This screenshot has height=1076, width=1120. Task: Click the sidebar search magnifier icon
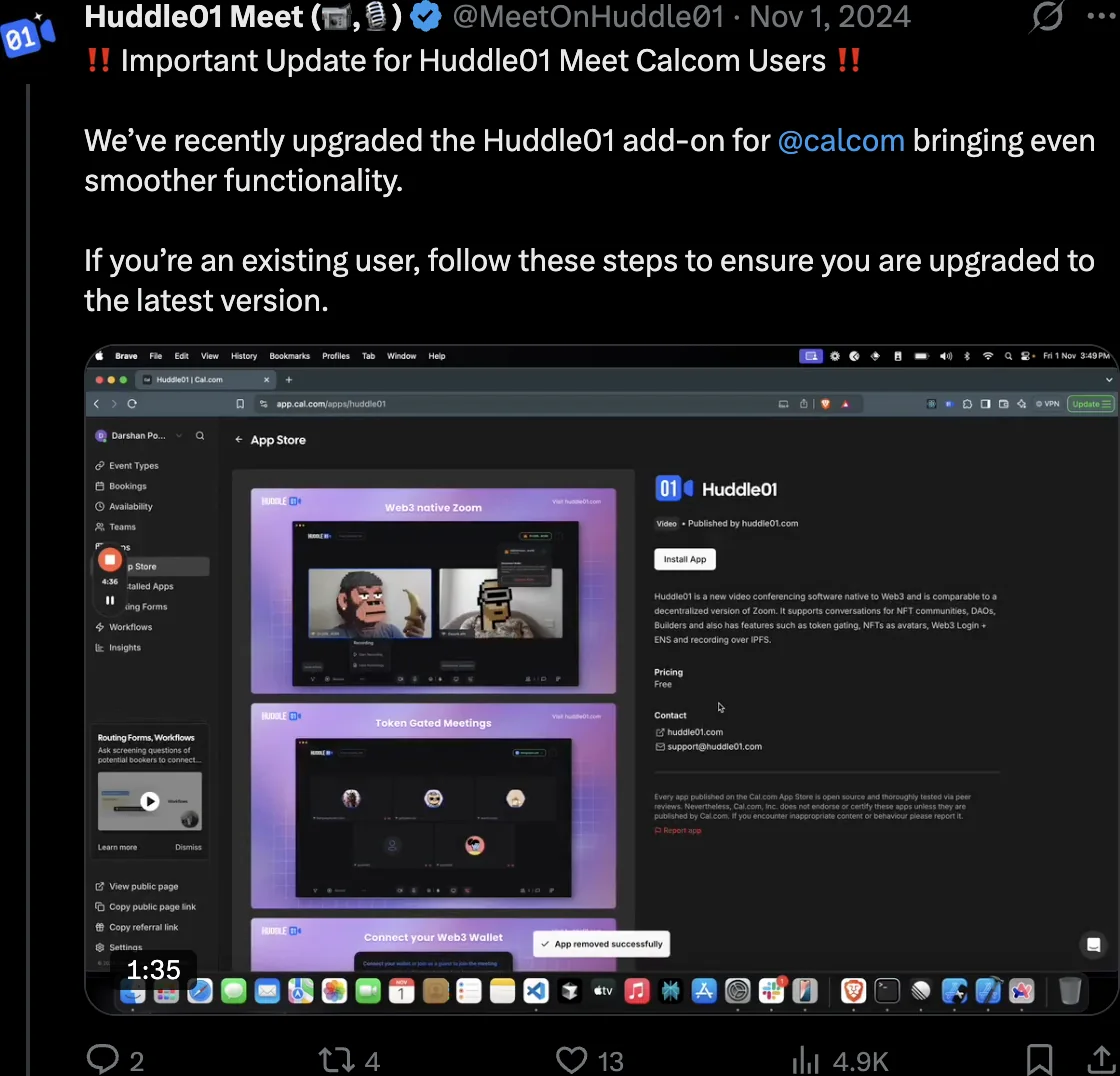200,435
